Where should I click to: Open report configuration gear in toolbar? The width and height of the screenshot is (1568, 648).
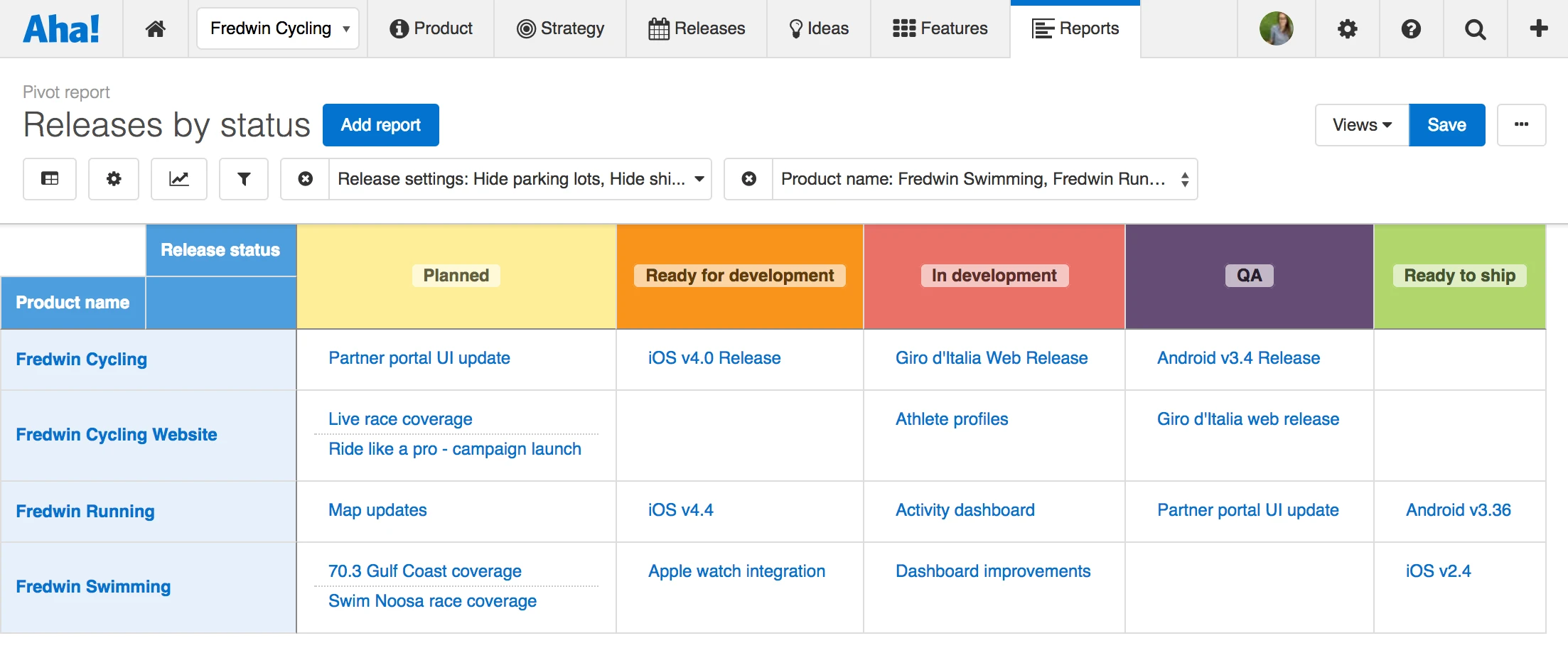point(114,179)
